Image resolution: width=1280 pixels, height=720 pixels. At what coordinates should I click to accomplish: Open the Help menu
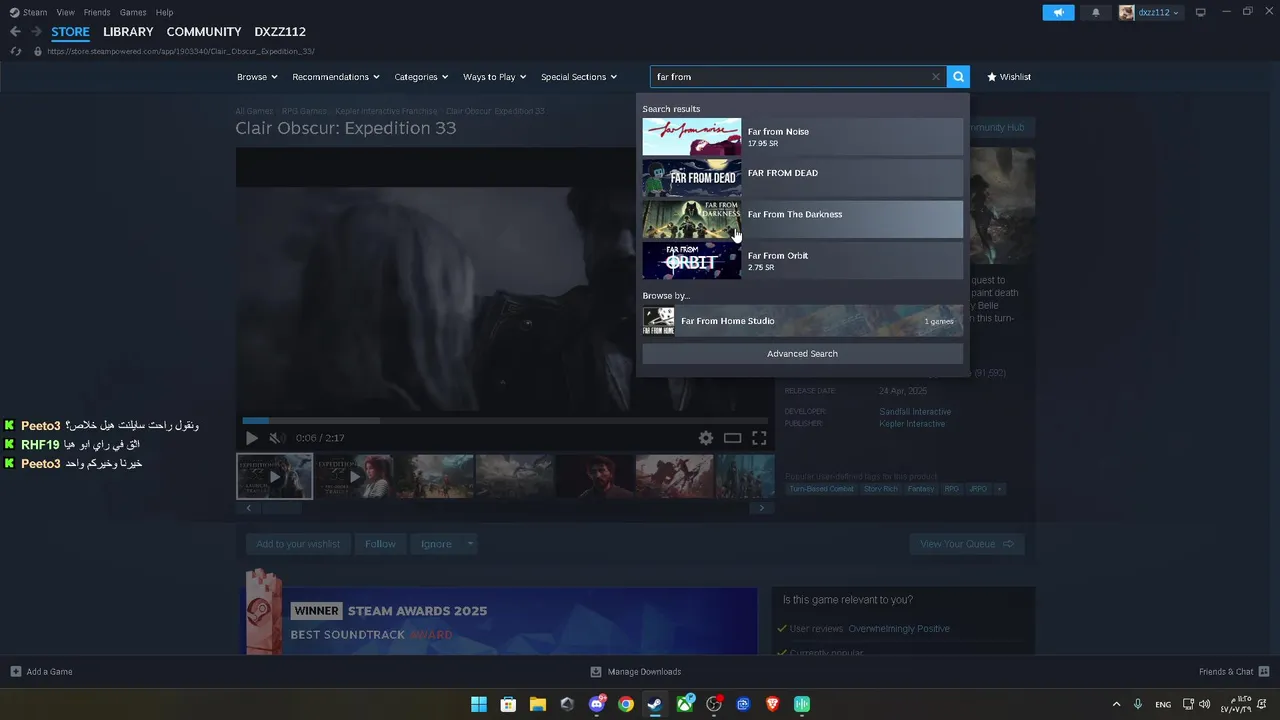coord(165,12)
